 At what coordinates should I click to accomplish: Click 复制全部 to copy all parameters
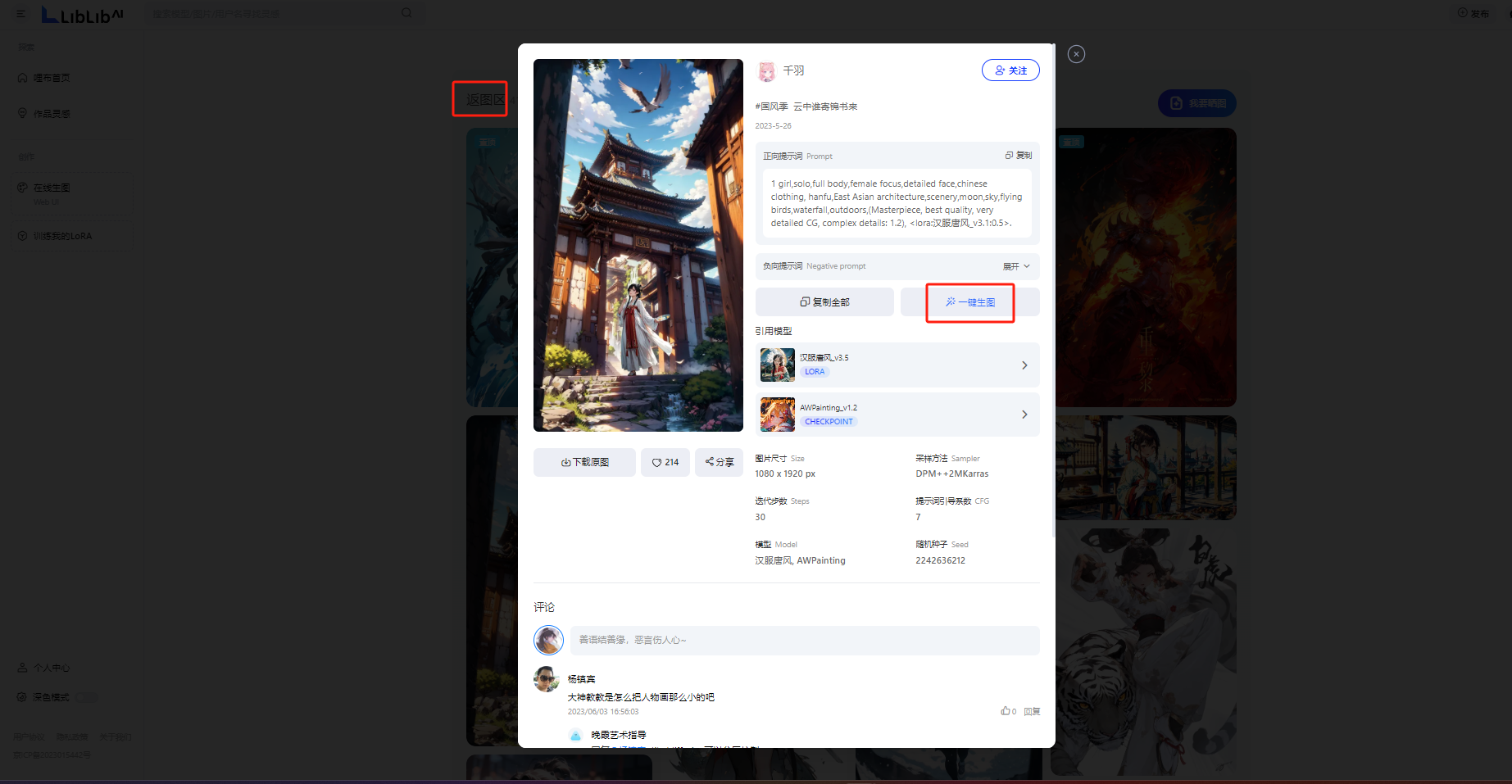824,302
